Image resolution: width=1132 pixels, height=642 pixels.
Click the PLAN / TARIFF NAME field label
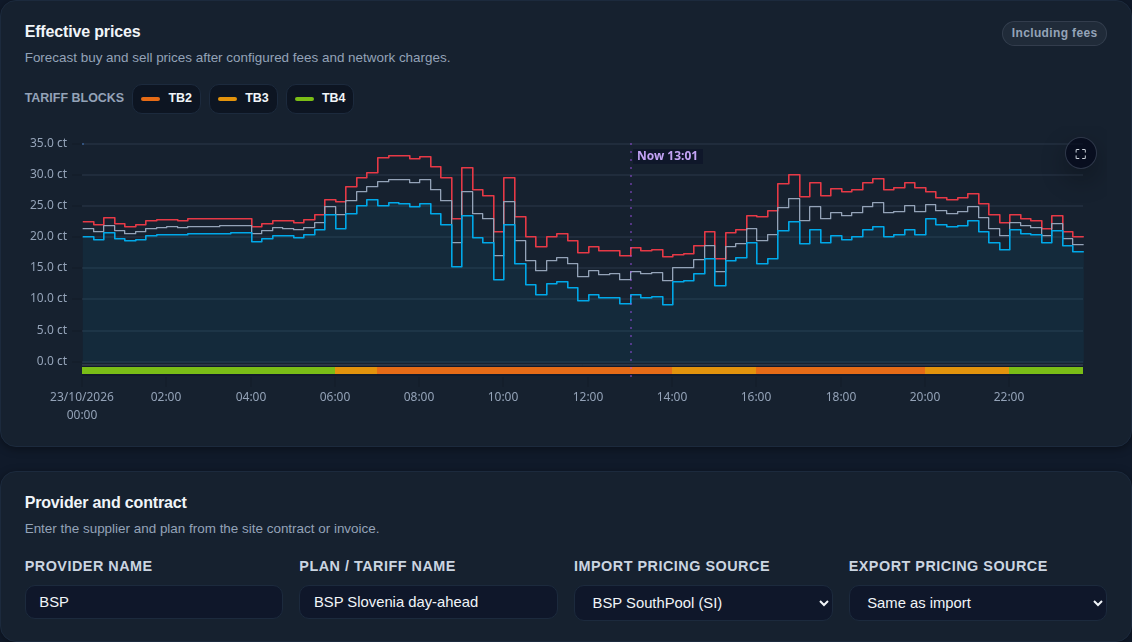point(378,566)
